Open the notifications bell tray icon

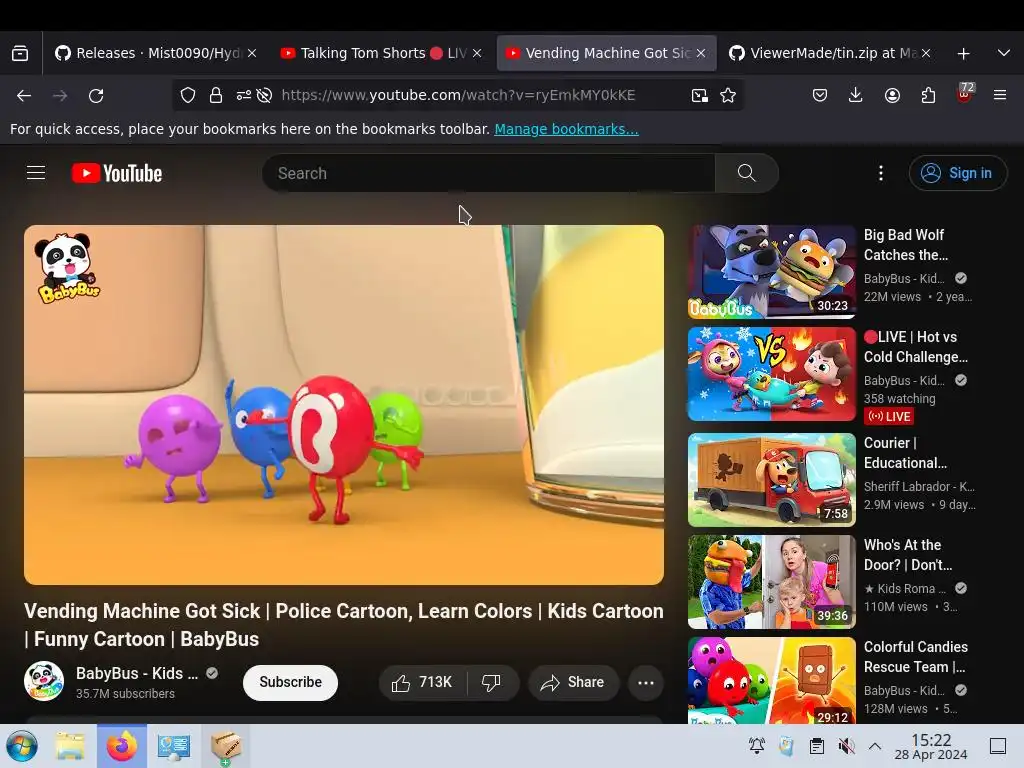tap(757, 746)
